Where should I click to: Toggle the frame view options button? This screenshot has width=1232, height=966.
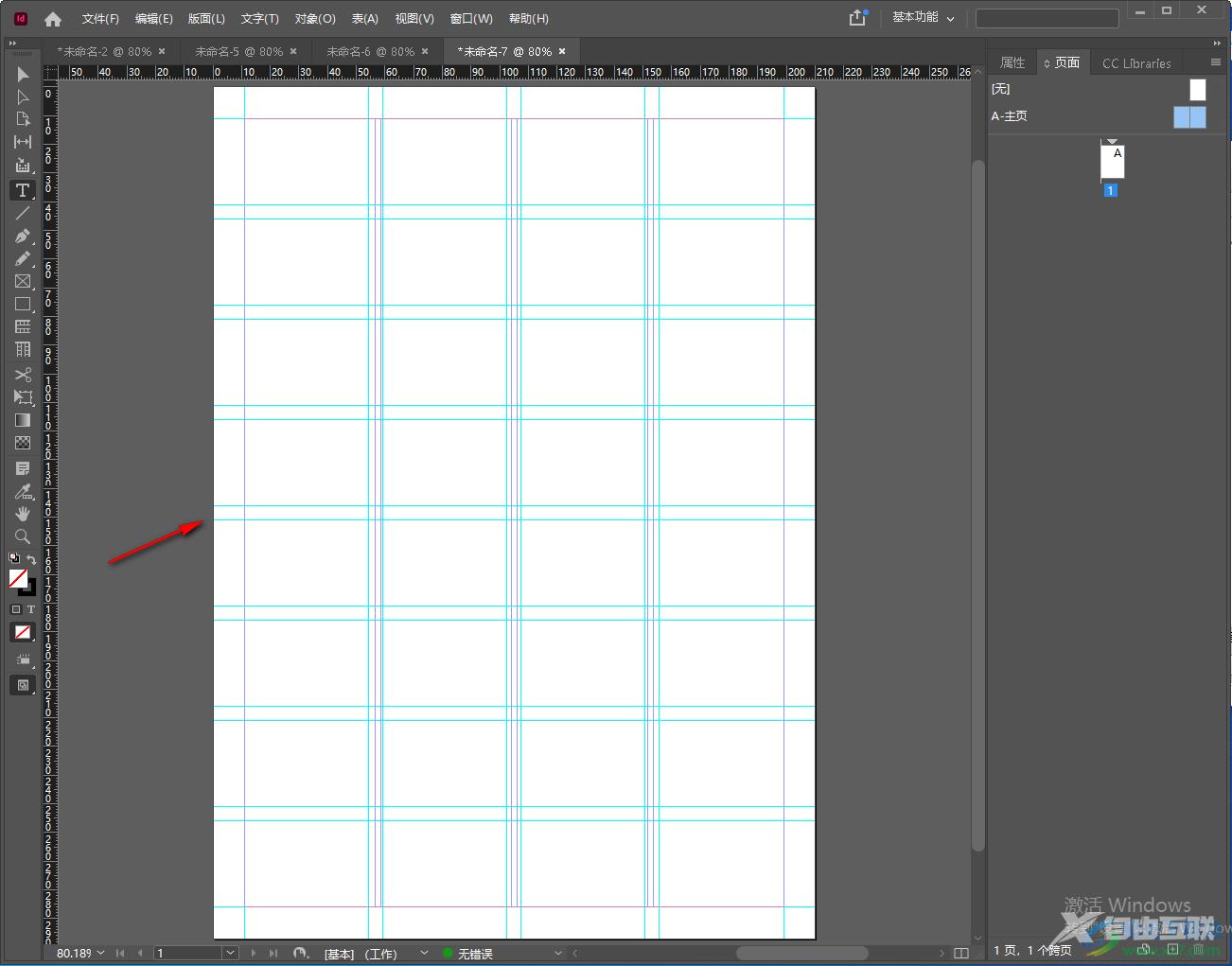click(23, 659)
